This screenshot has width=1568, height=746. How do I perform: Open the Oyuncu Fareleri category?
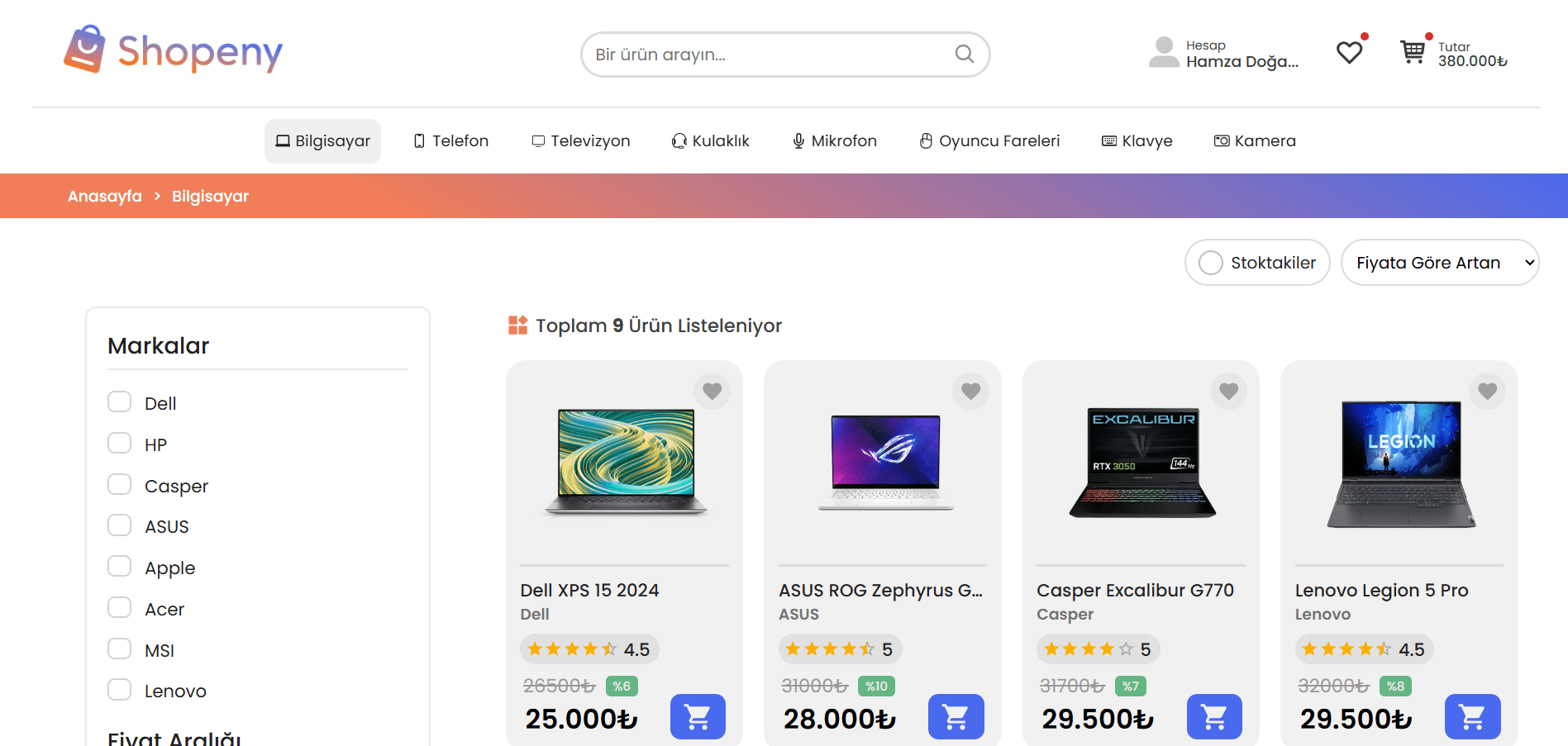(x=989, y=141)
